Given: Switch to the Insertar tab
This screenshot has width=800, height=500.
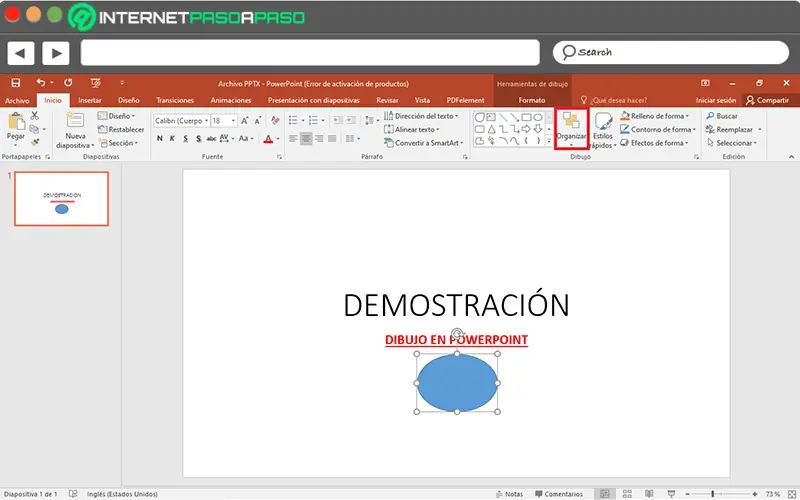Looking at the screenshot, I should (x=90, y=100).
